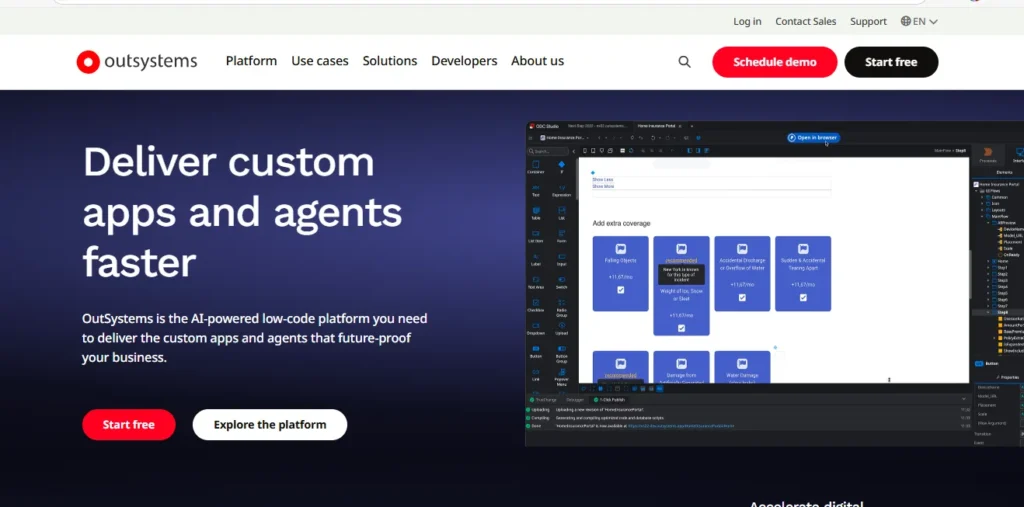The height and width of the screenshot is (507, 1024).
Task: Open the About us menu
Action: point(537,61)
